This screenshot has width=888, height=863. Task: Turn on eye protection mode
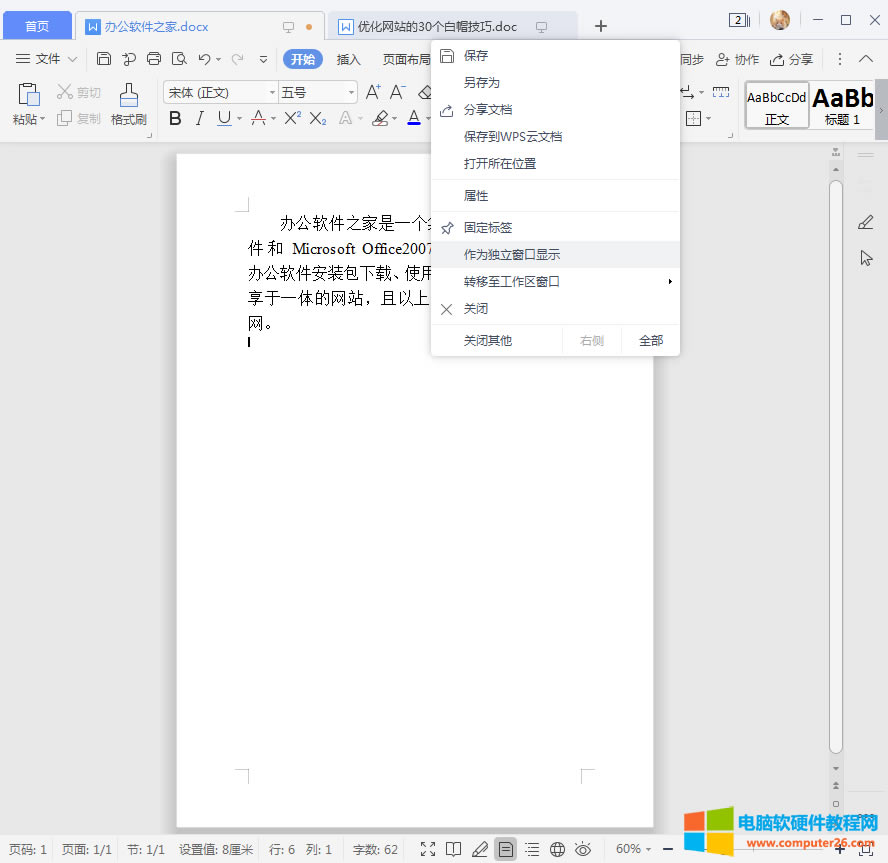coord(583,849)
